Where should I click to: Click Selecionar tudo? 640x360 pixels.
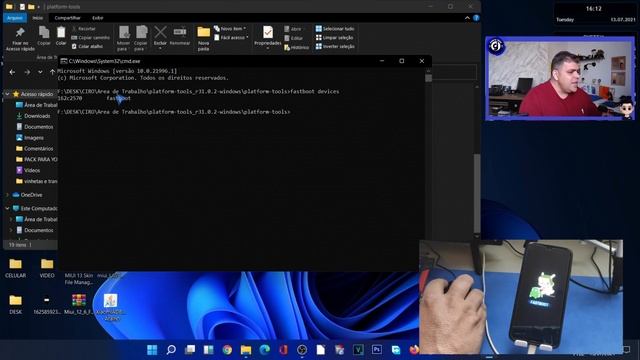[335, 29]
